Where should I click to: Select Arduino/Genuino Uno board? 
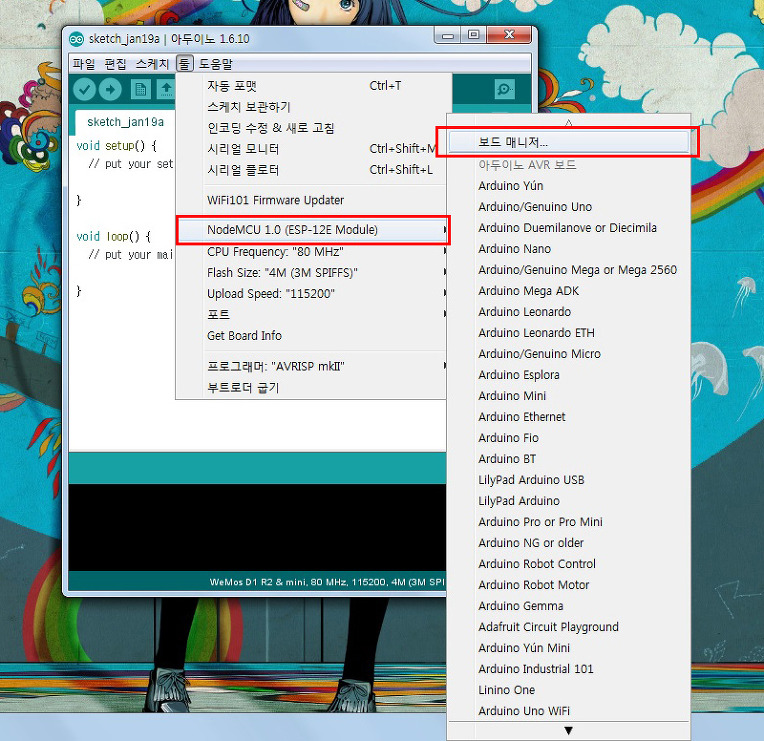pos(568,207)
